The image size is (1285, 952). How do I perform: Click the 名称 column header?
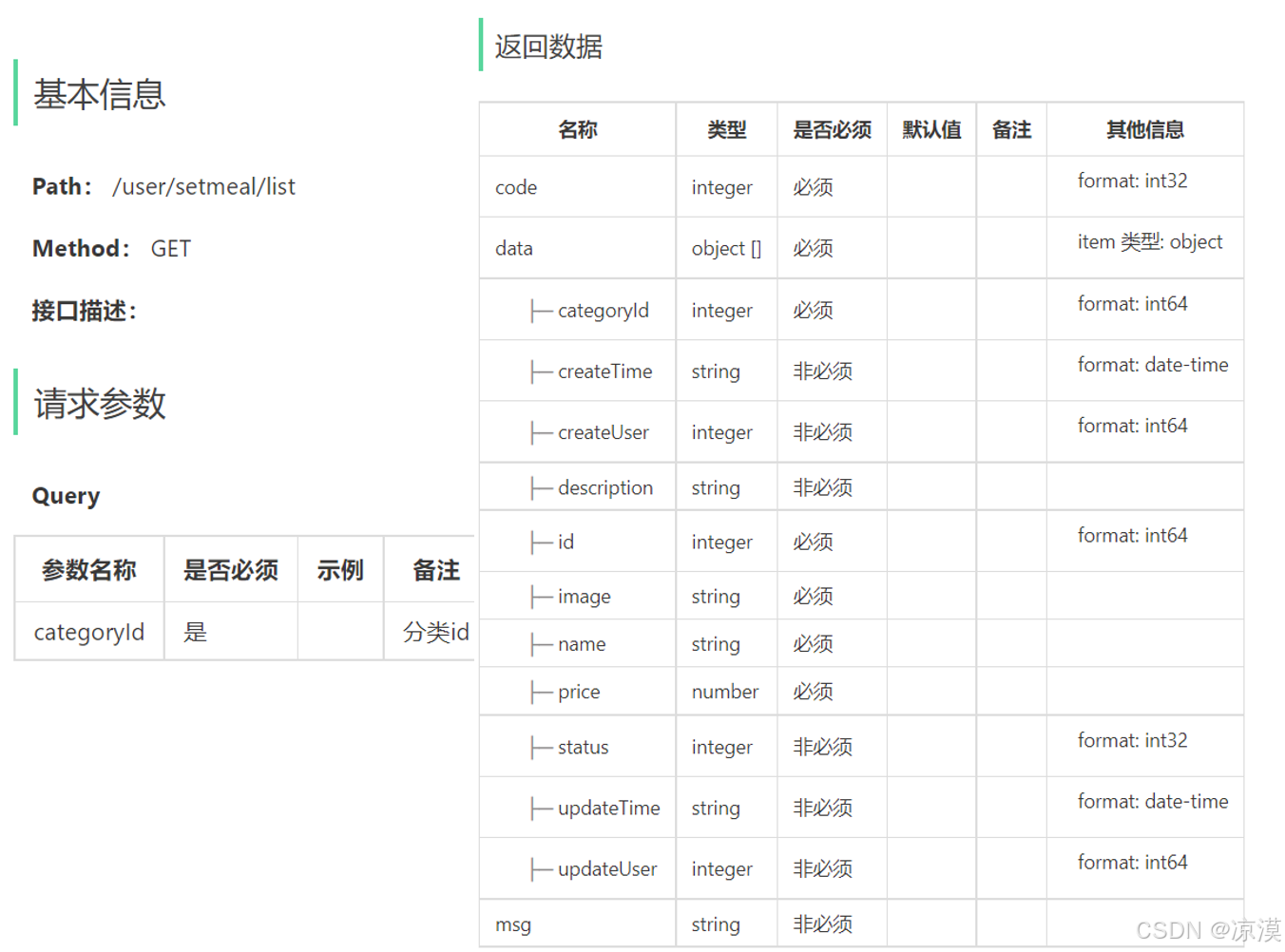pos(578,129)
